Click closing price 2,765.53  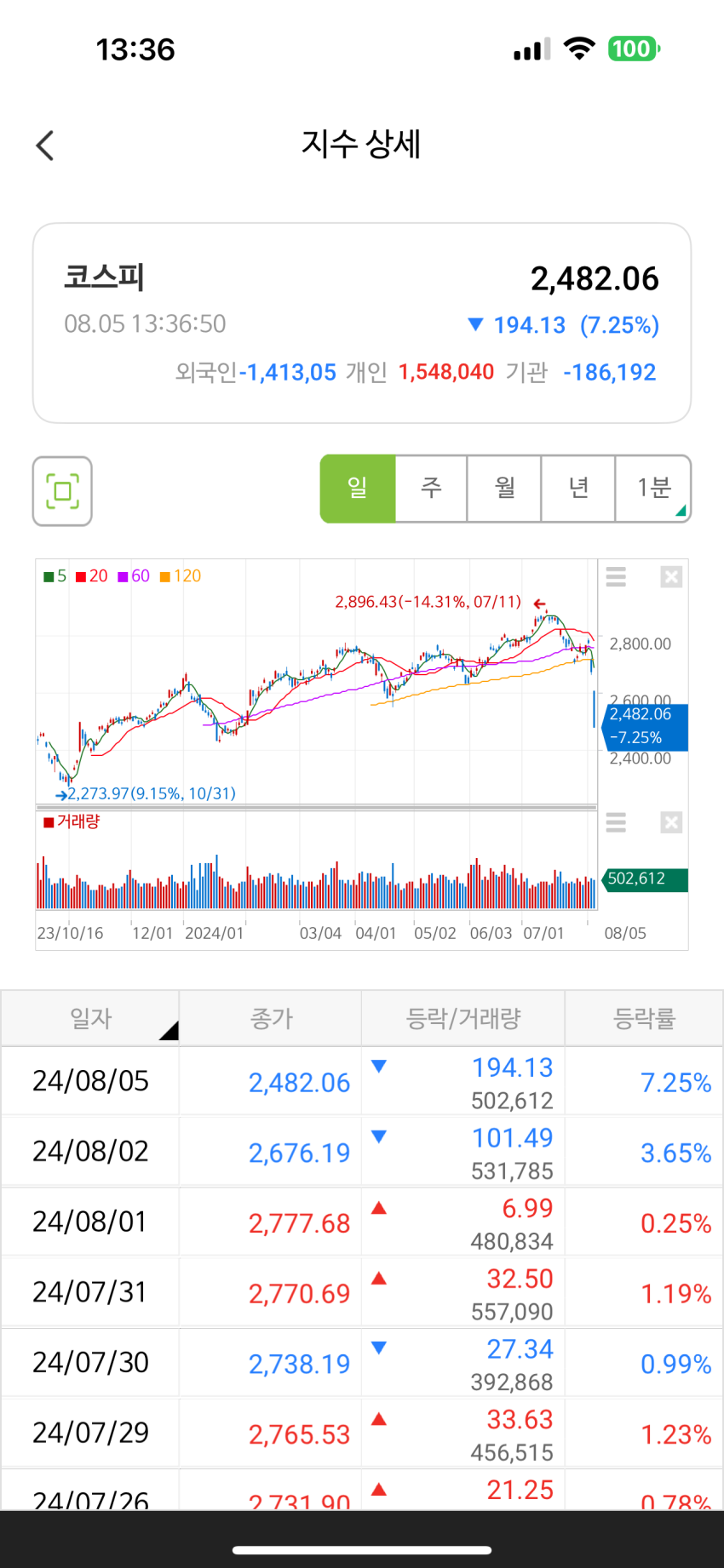click(299, 1435)
